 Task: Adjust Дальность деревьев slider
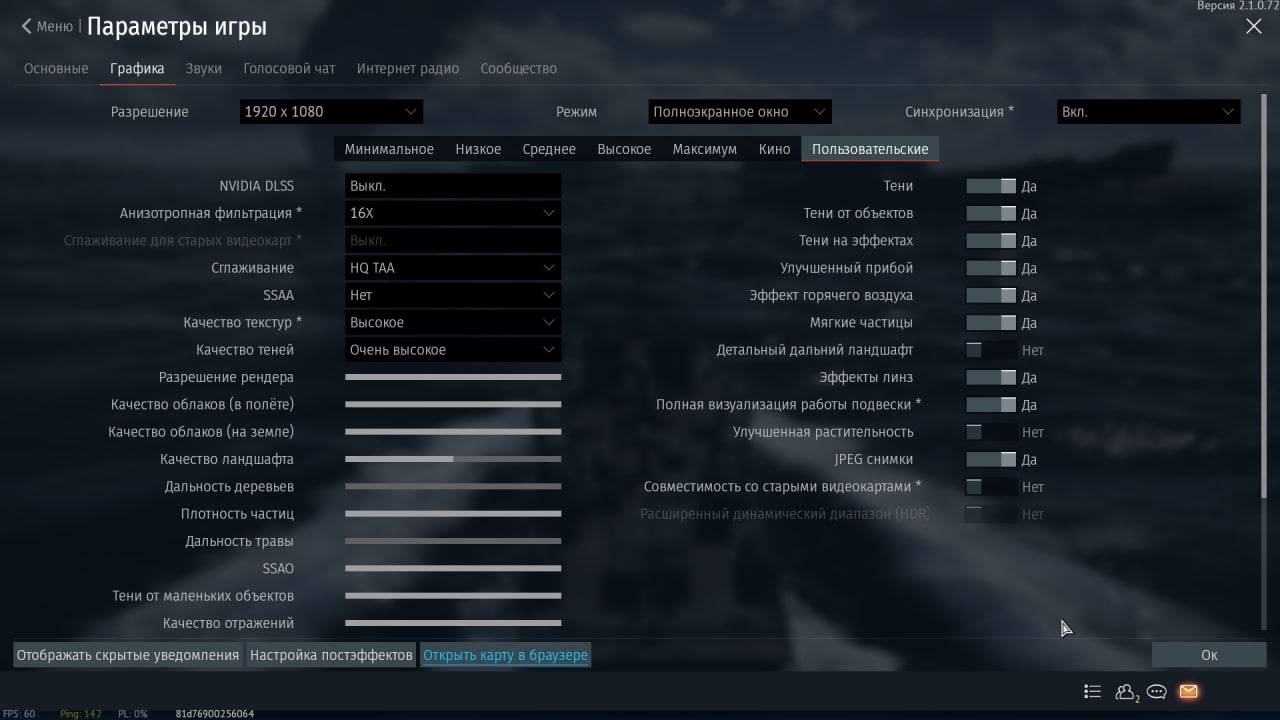[x=453, y=486]
